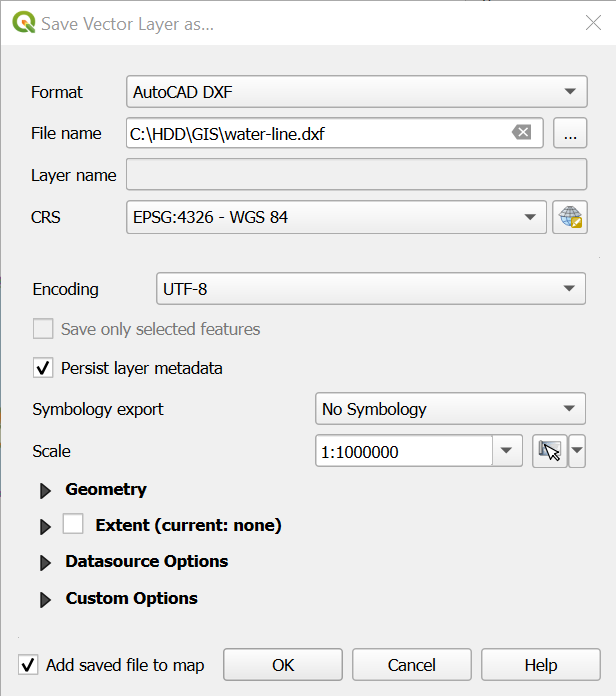Image resolution: width=616 pixels, height=696 pixels.
Task: Toggle Persist layer metadata checkbox
Action: click(x=43, y=368)
